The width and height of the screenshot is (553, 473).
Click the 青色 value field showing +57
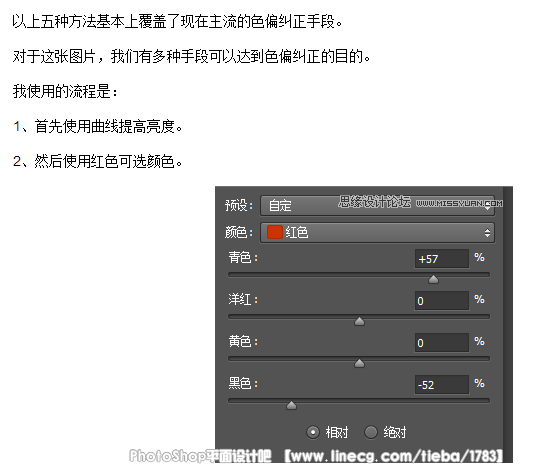pyautogui.click(x=442, y=259)
